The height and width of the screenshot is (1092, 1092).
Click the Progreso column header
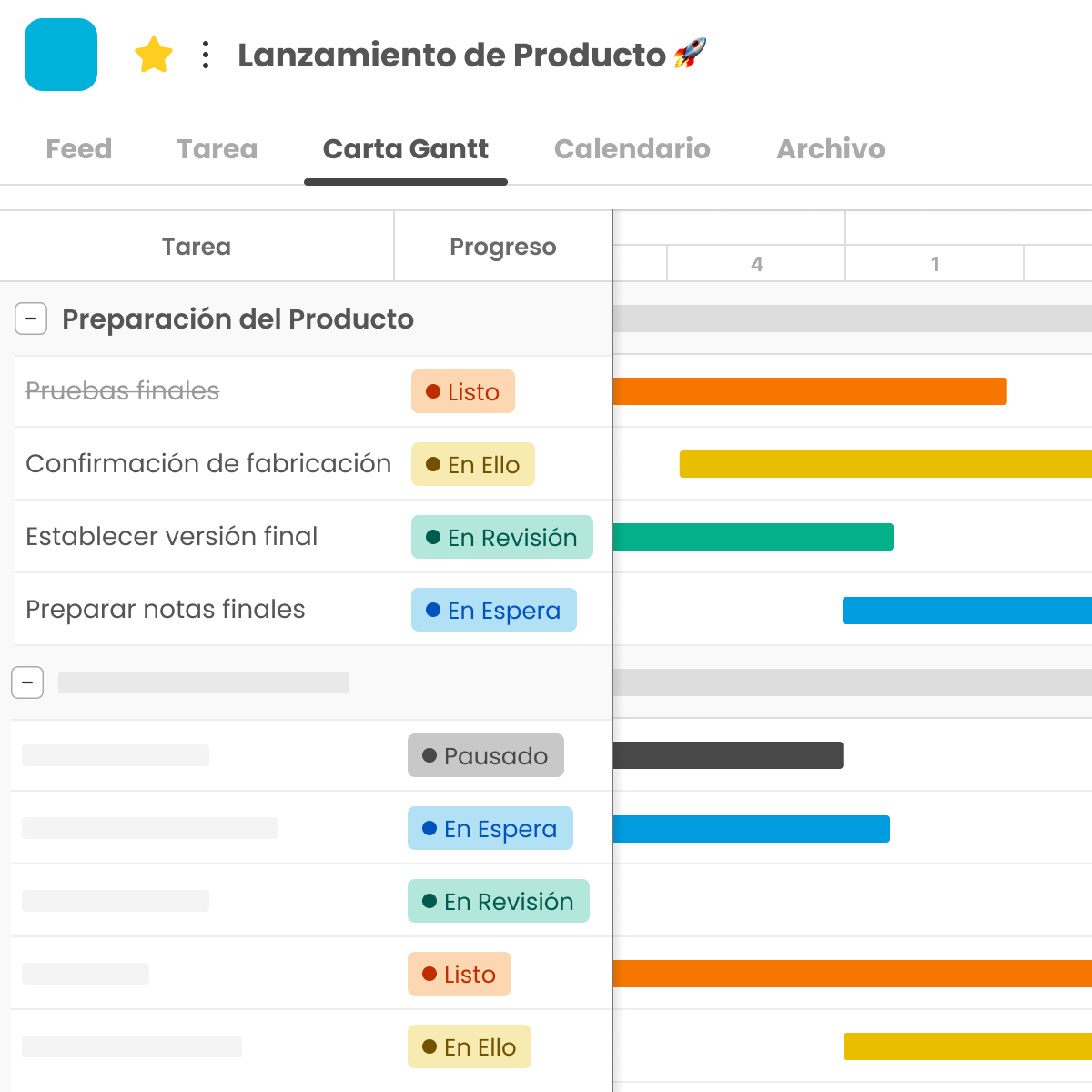[x=502, y=247]
